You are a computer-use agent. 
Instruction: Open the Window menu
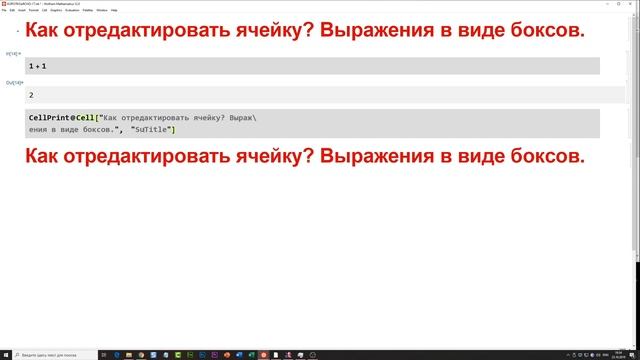102,10
